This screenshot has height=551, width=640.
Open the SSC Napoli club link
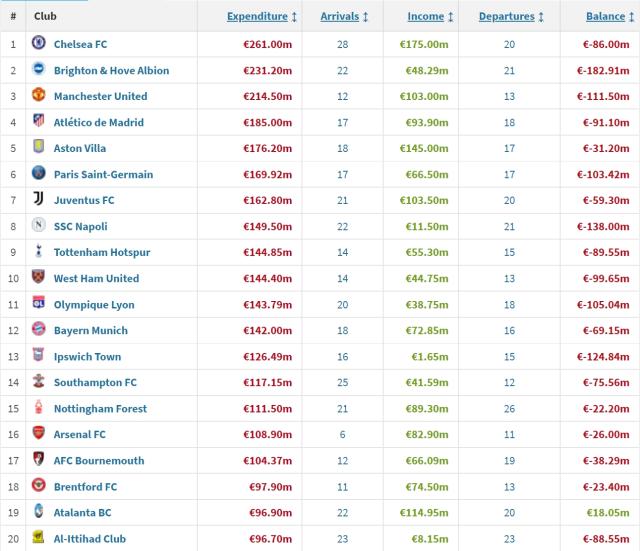81,226
